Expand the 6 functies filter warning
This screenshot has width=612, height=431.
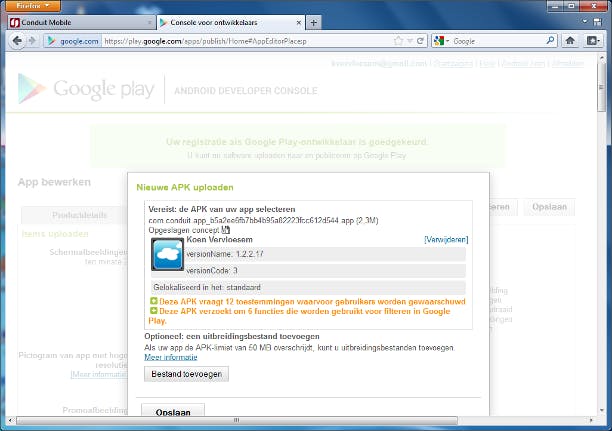[x=154, y=311]
